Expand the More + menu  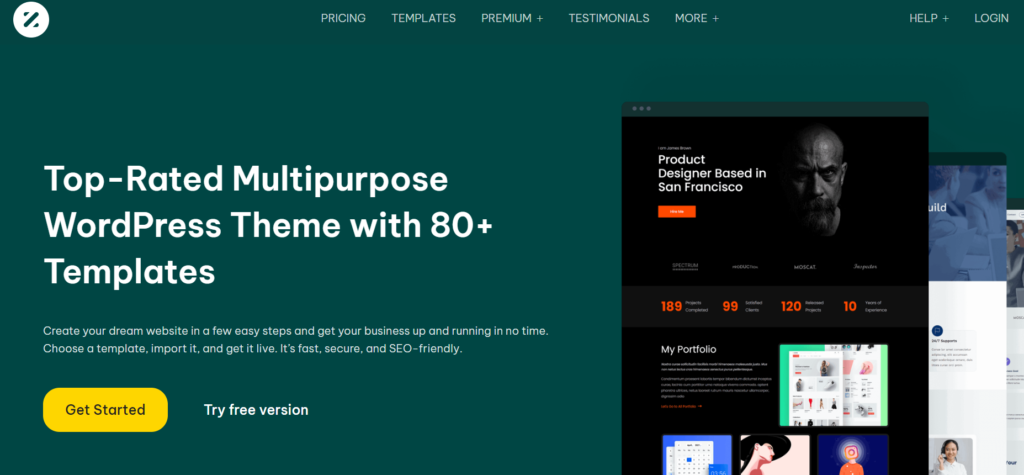[697, 18]
